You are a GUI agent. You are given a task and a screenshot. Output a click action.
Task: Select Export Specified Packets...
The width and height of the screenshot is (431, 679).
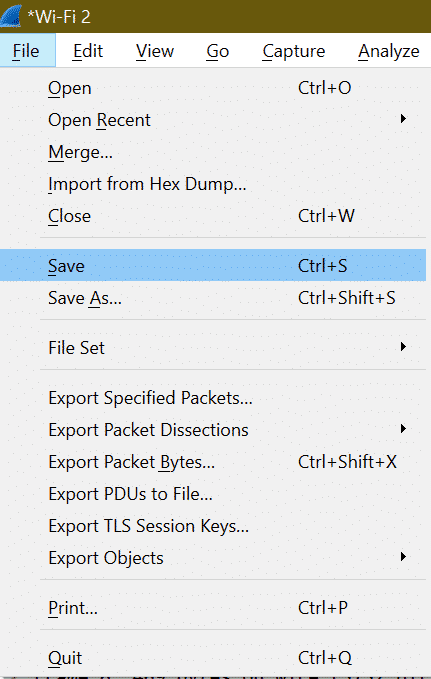click(213, 398)
